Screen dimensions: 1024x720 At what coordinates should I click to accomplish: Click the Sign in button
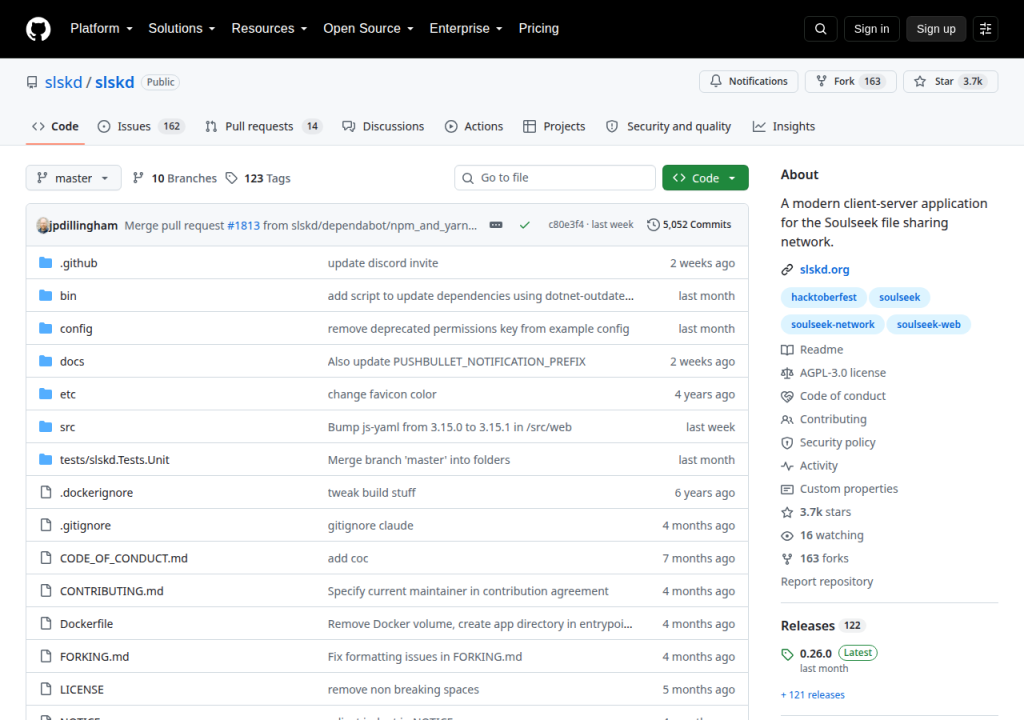pos(871,29)
